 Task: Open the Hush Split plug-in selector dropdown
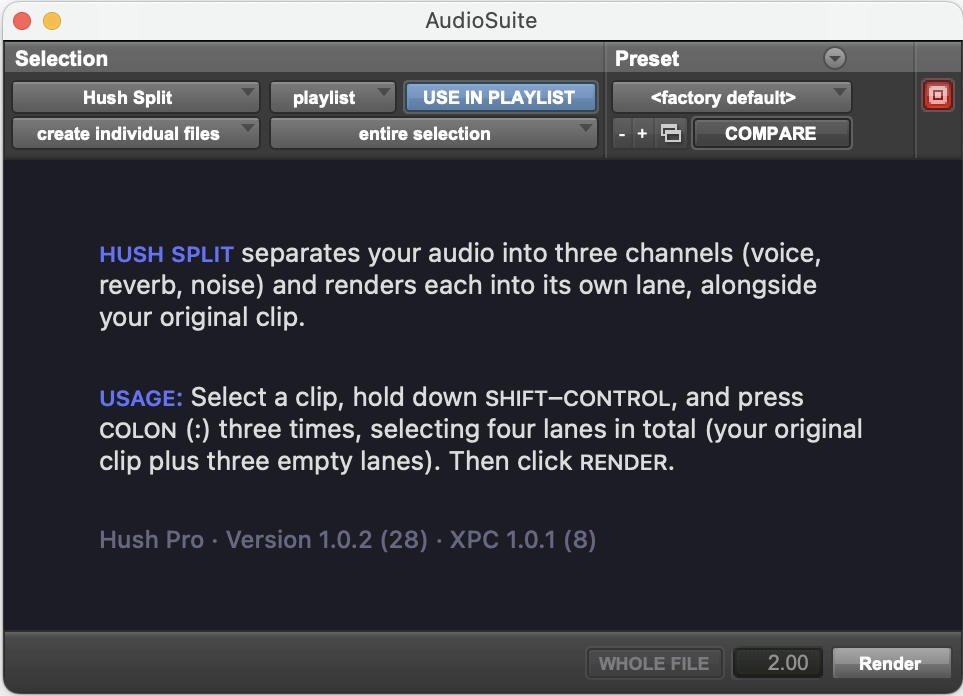pos(136,98)
